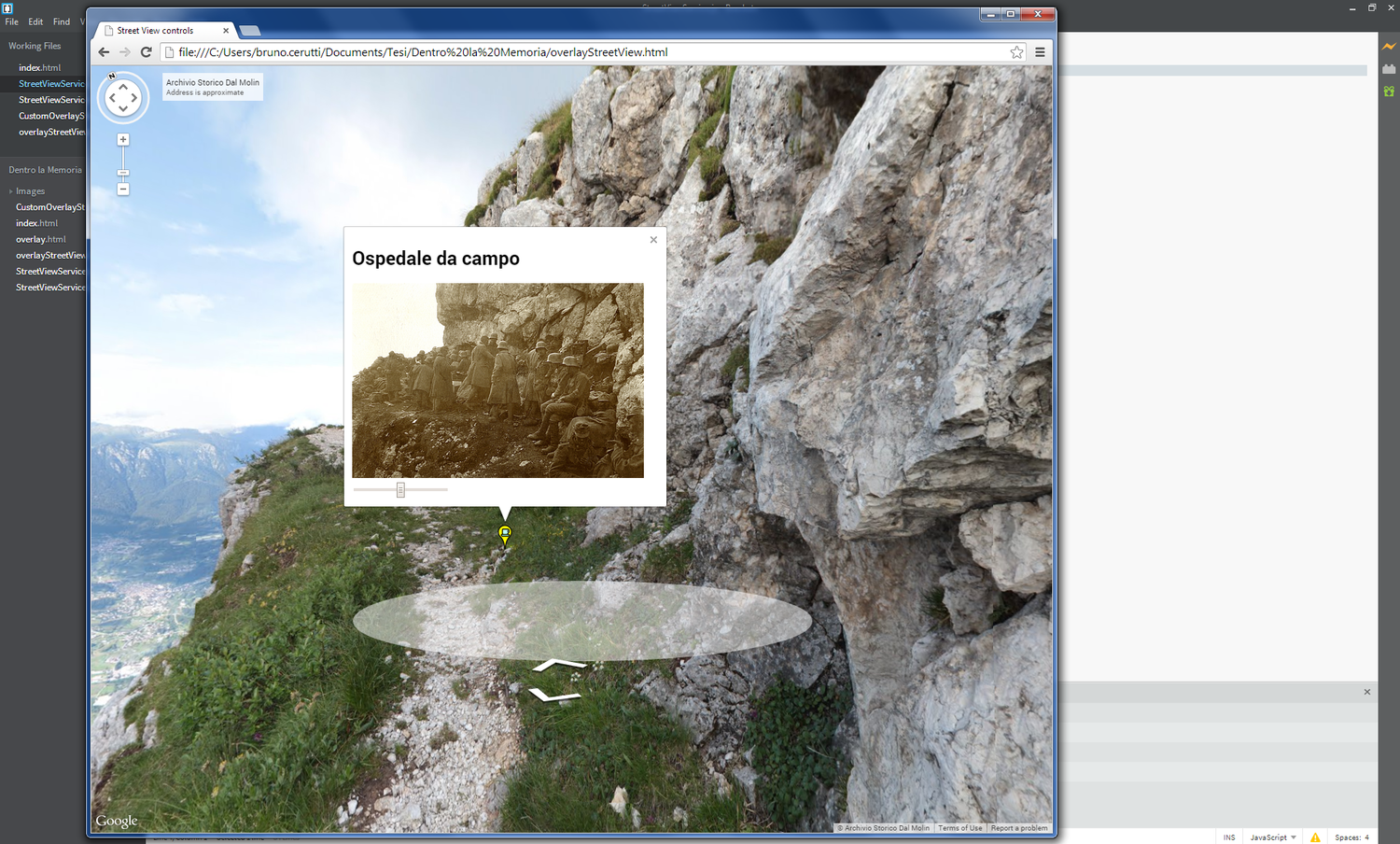This screenshot has height=844, width=1400.
Task: Open Dentro la Memoria project dropdown
Action: point(45,170)
